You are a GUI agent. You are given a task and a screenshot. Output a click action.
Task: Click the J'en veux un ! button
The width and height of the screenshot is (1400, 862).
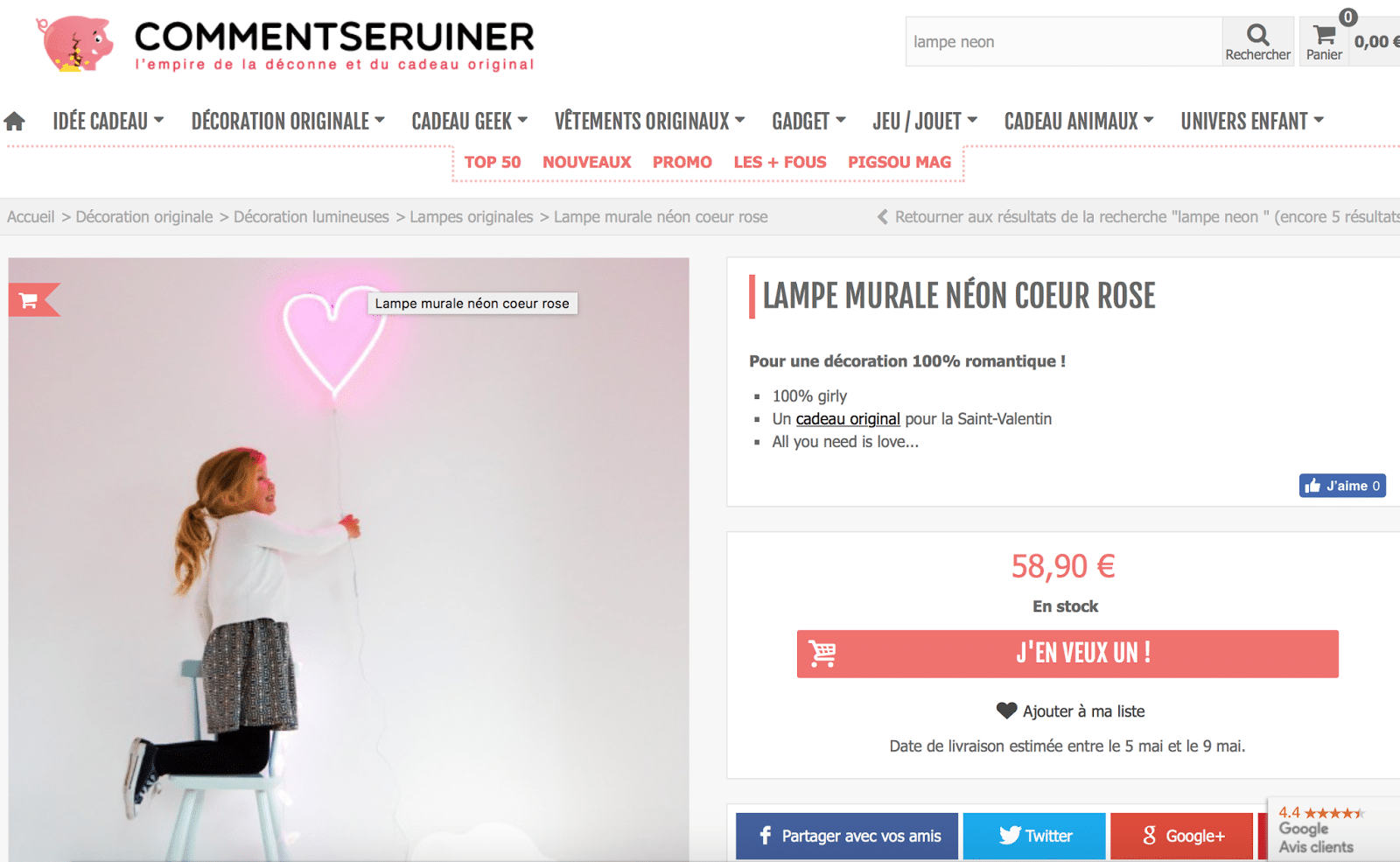1067,654
